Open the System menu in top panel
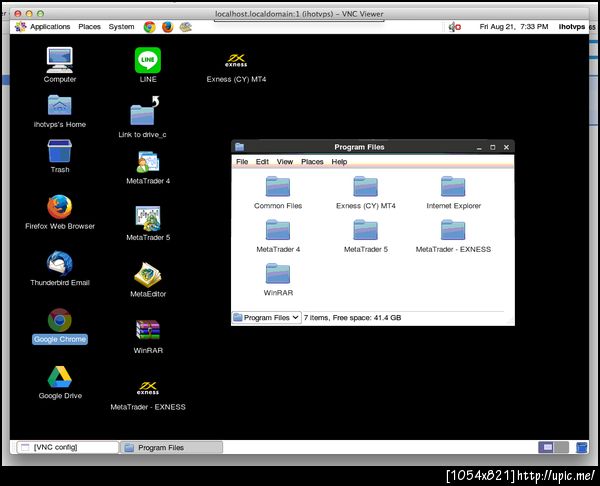600x486 pixels. point(121,27)
